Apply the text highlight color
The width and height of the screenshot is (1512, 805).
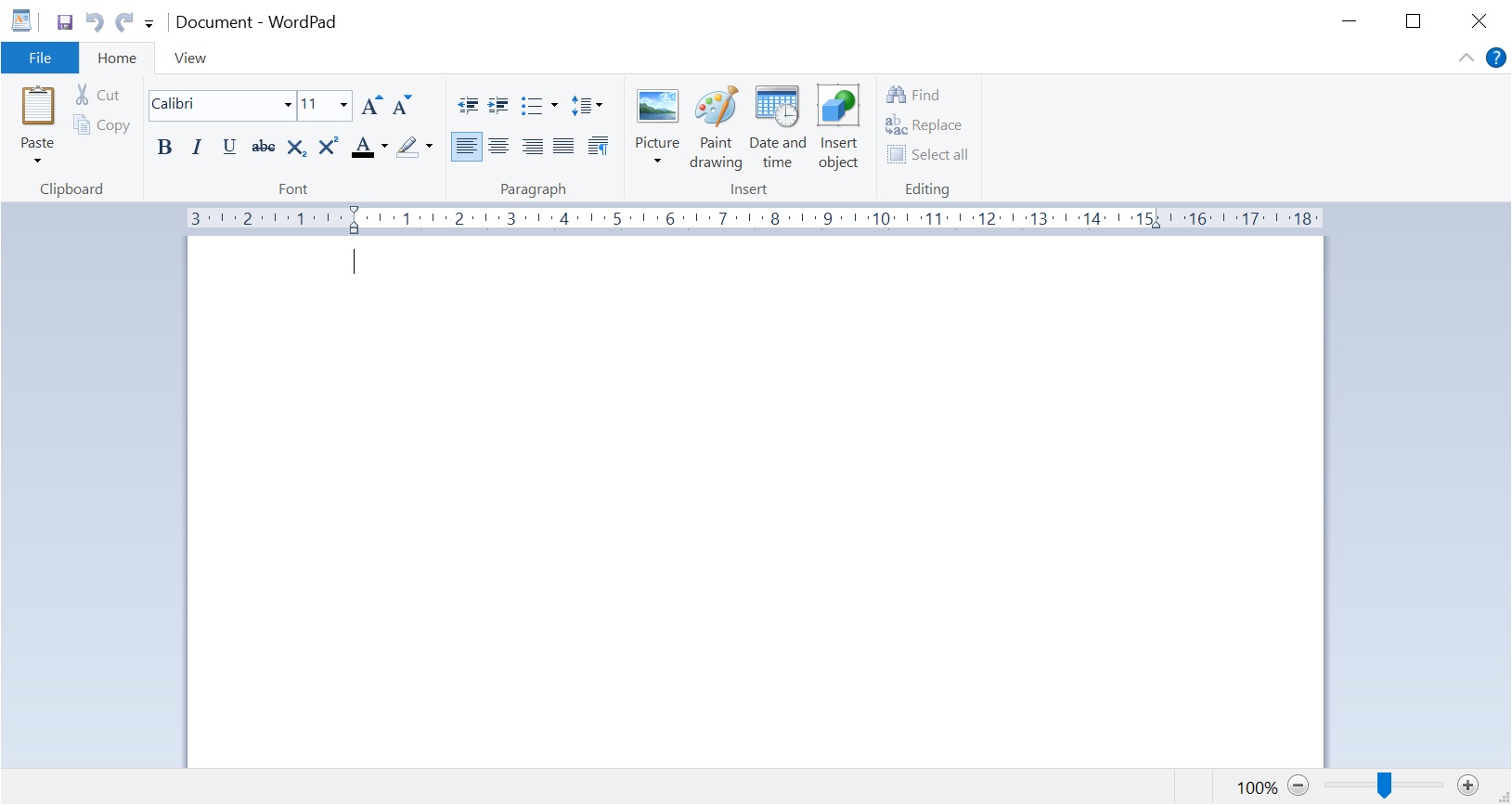pyautogui.click(x=407, y=147)
